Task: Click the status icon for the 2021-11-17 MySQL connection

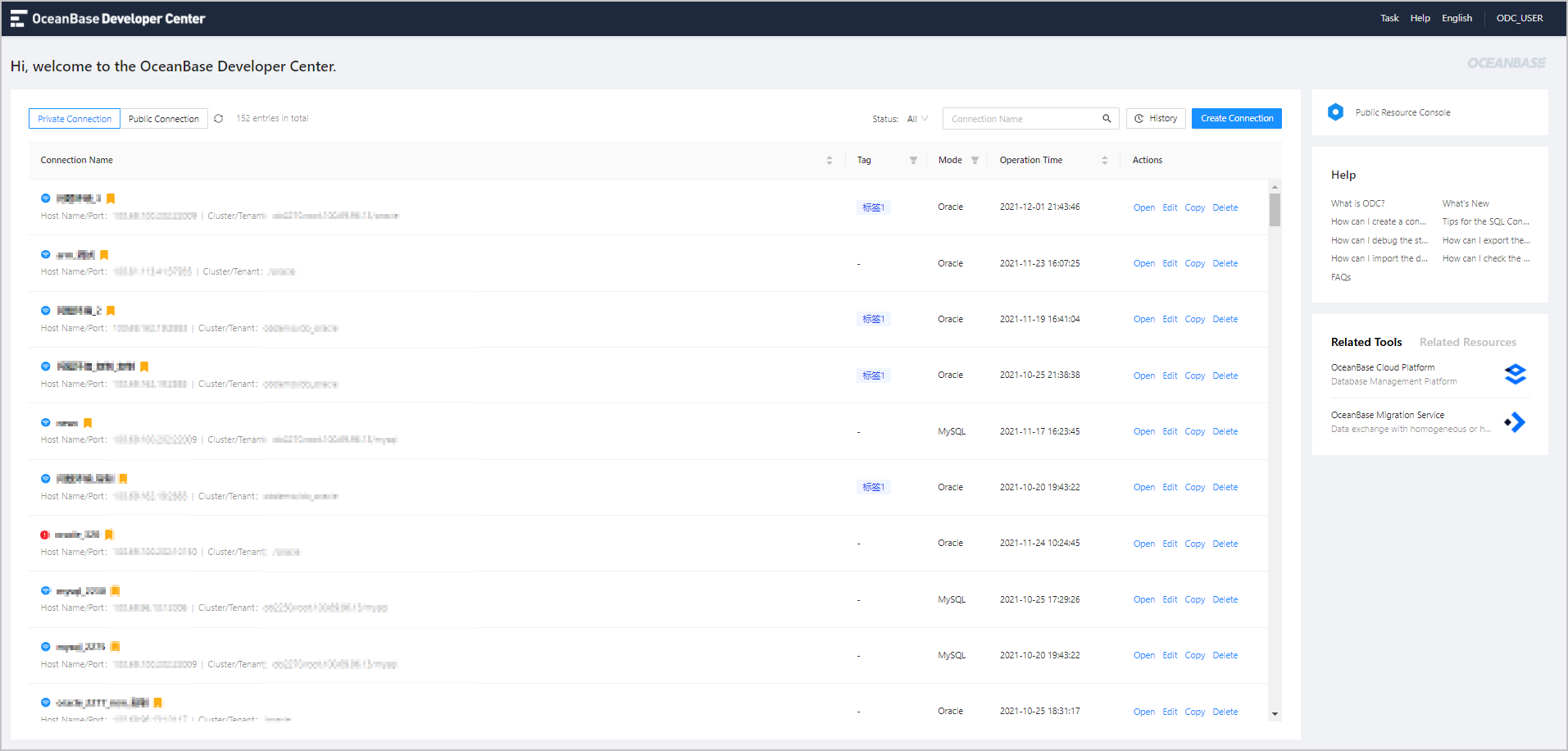Action: click(x=46, y=422)
